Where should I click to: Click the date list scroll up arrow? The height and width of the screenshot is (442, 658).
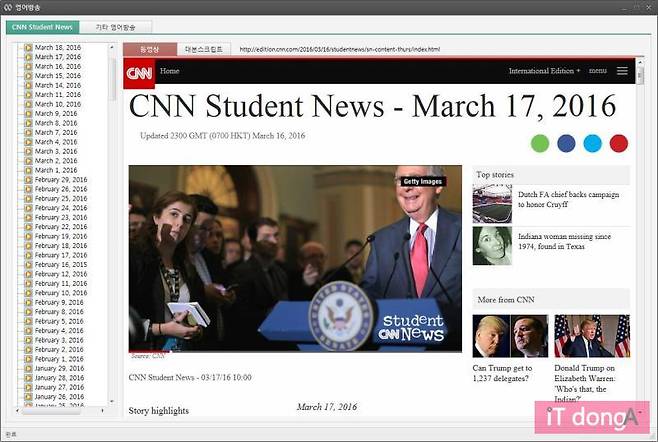tap(112, 47)
